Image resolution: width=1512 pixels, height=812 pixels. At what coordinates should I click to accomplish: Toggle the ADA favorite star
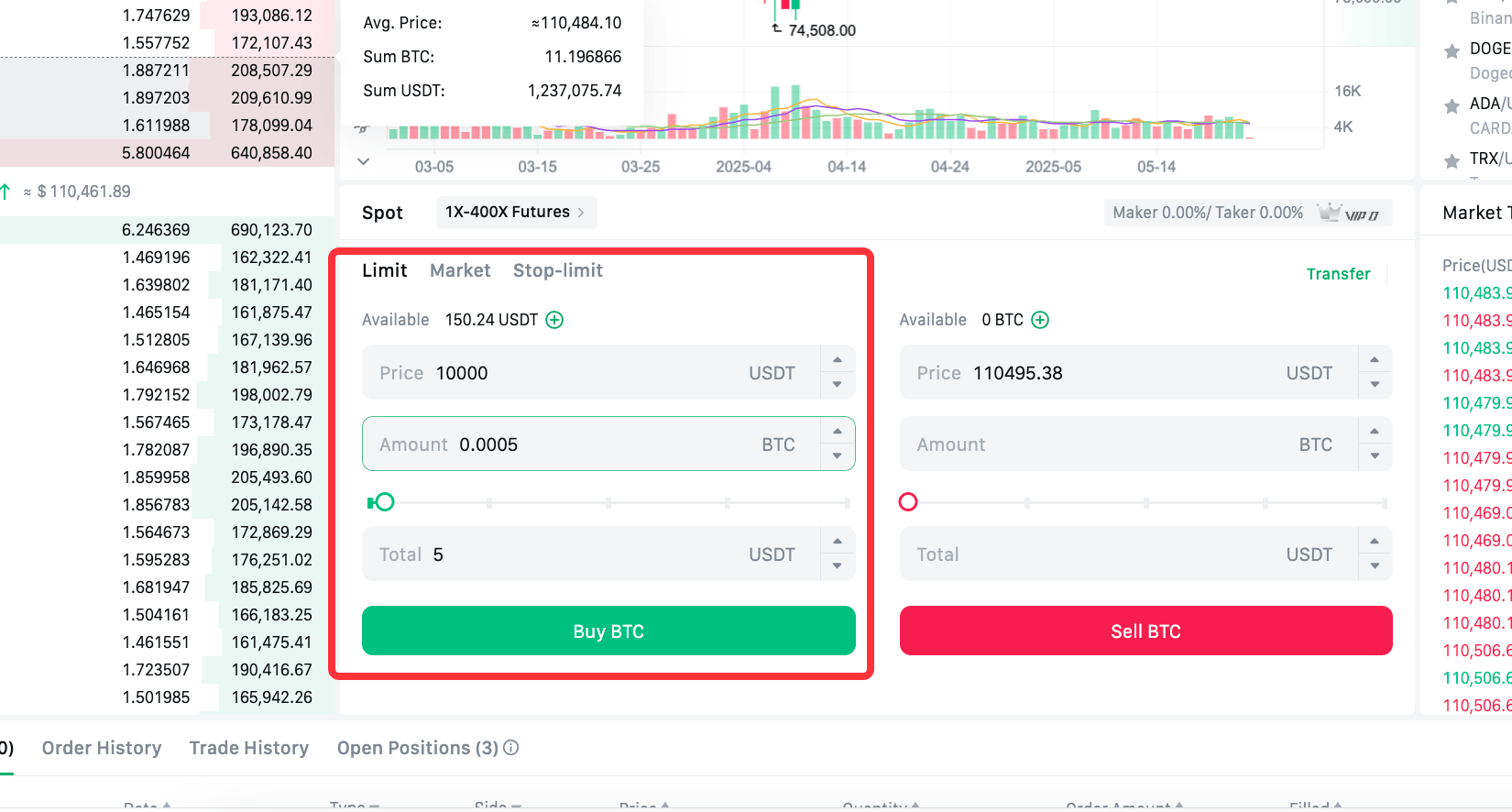tap(1452, 106)
